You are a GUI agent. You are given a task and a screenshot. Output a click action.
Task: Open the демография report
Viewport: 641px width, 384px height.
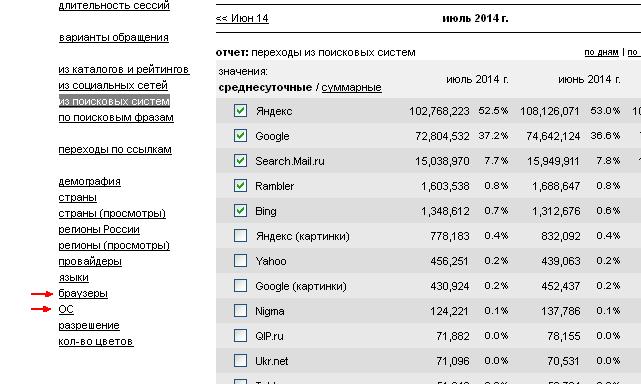[x=90, y=182]
